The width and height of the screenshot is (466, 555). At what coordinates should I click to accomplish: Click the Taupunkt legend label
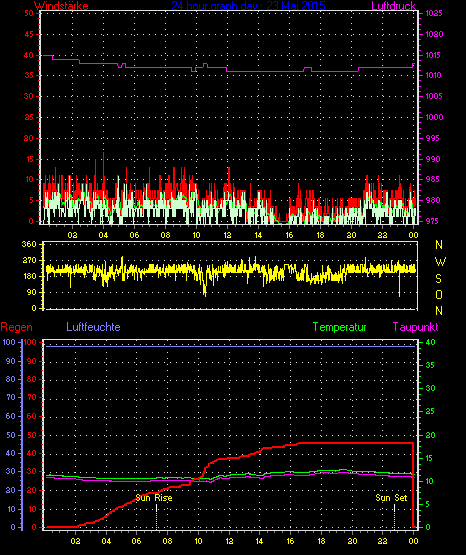[415, 327]
